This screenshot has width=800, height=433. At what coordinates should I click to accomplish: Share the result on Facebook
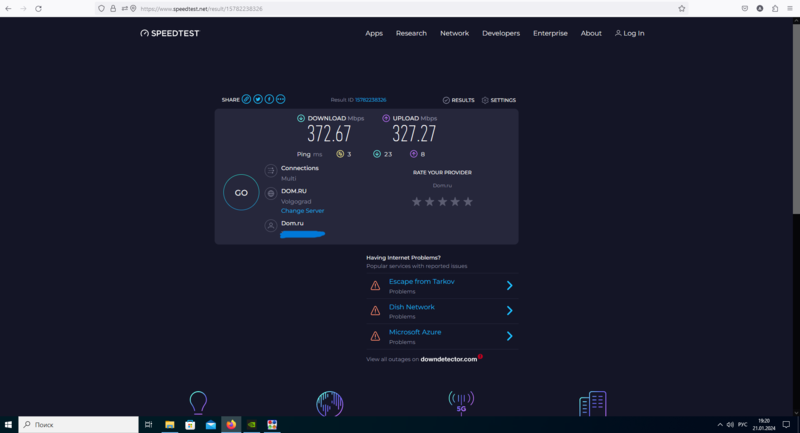tap(269, 99)
